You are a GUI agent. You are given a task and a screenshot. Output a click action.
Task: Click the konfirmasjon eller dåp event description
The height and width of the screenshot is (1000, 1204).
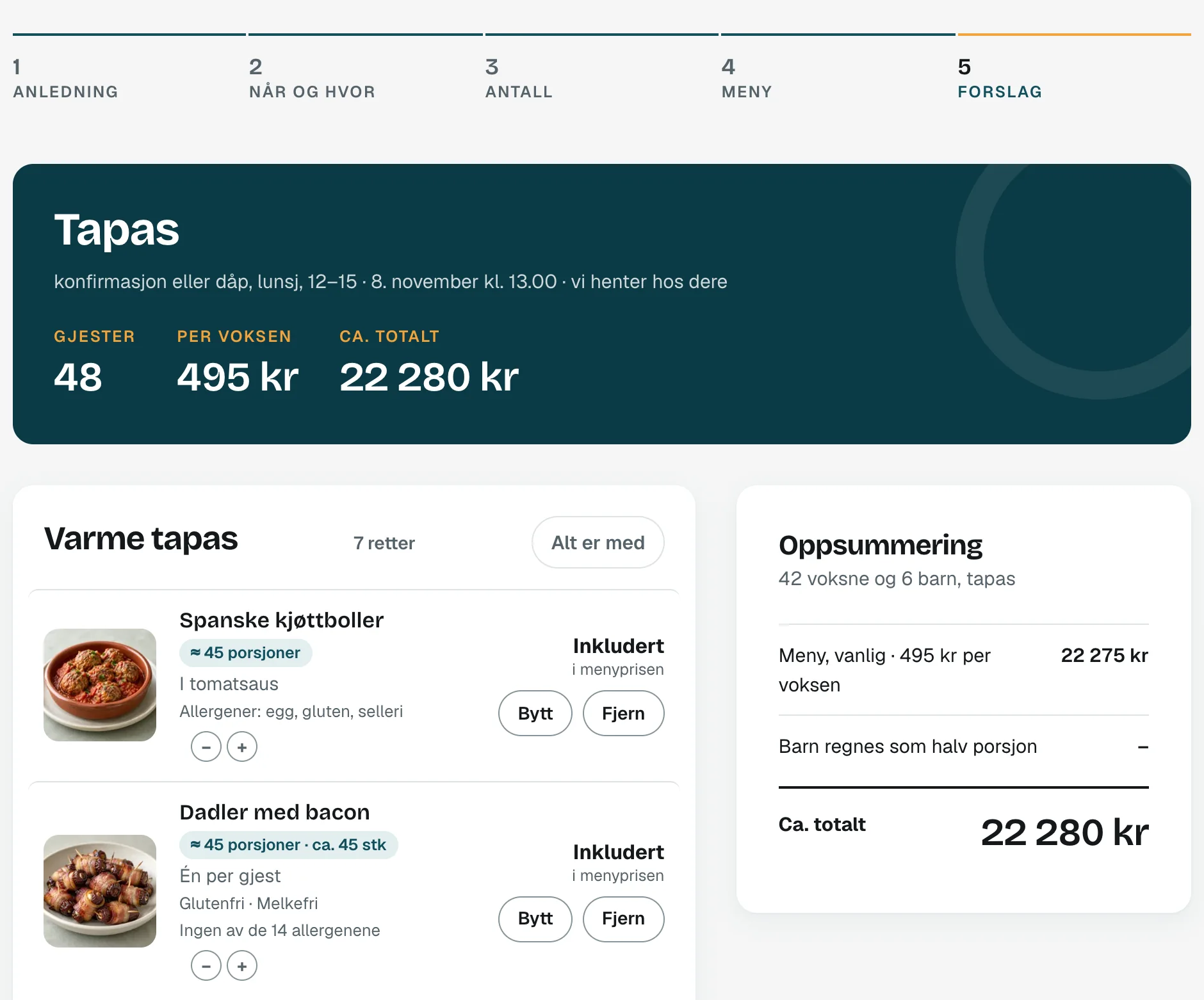tap(390, 282)
